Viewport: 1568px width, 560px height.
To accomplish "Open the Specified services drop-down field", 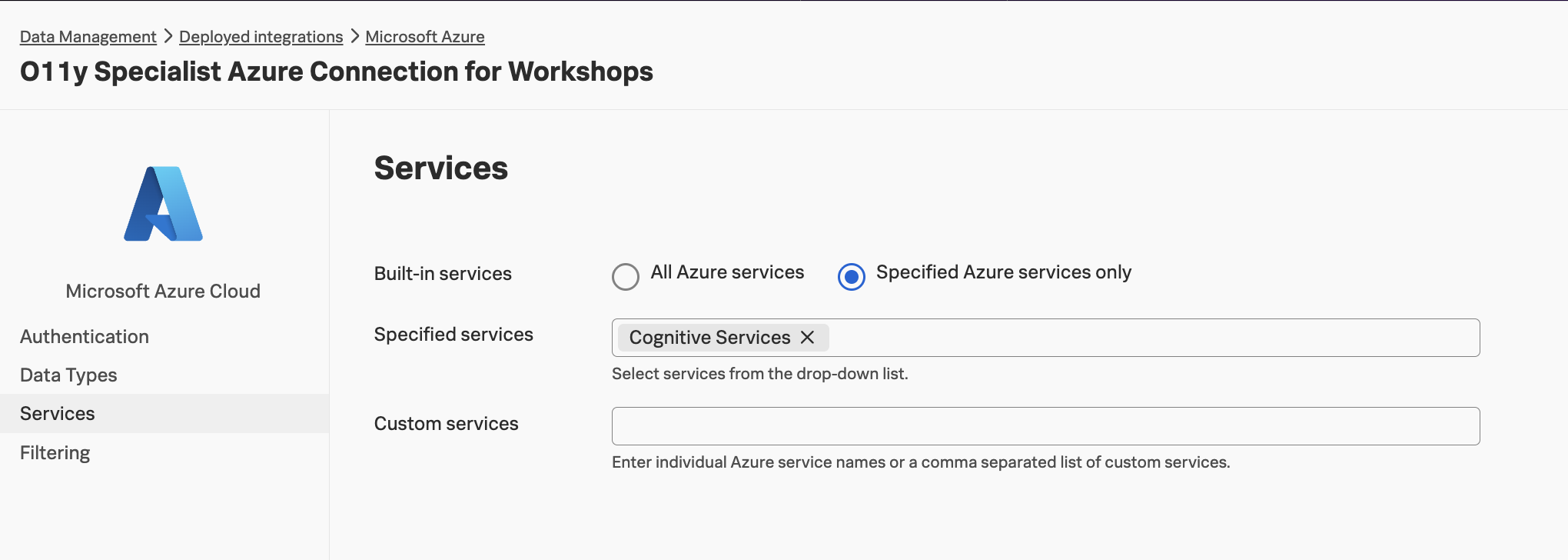I will point(1045,338).
